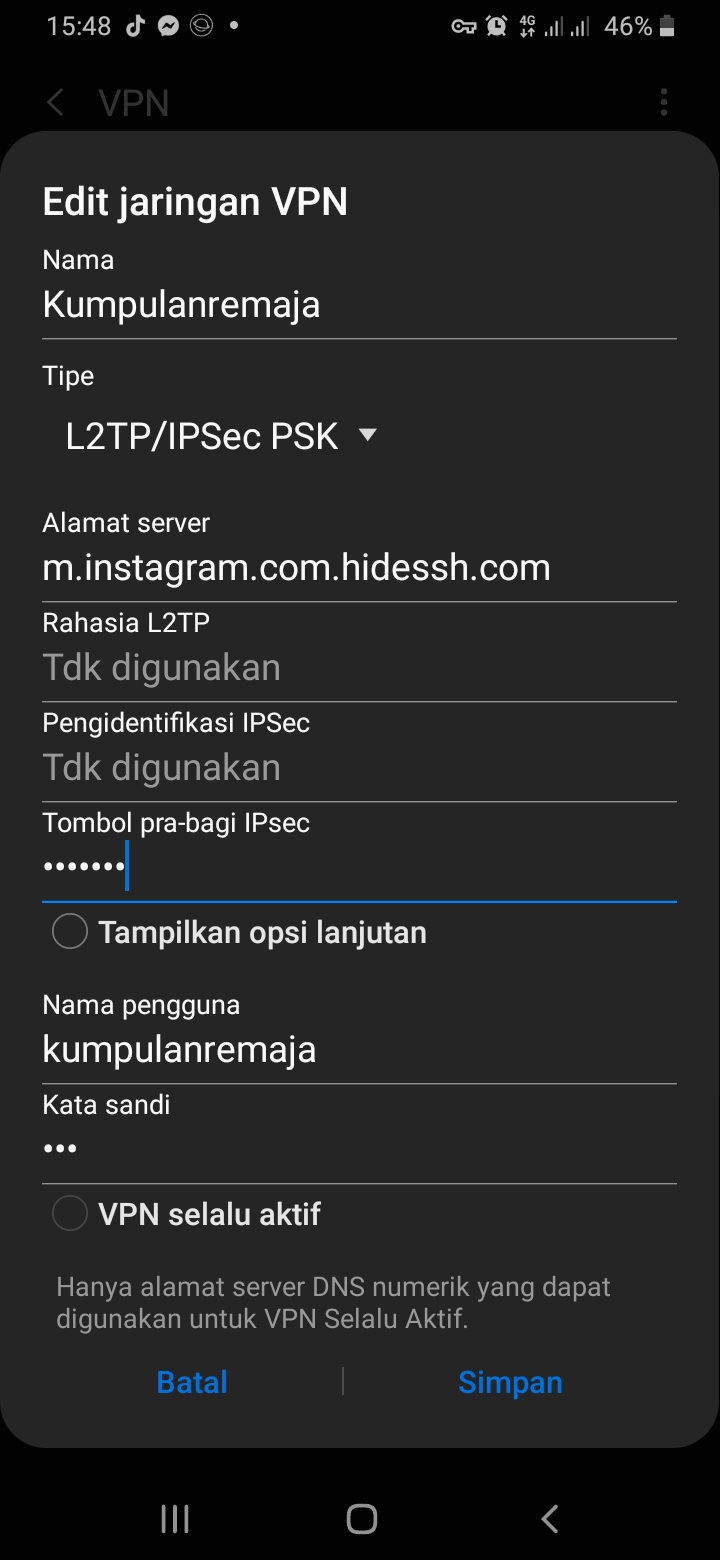
Task: Tap the alarm clock status icon
Action: tap(497, 27)
